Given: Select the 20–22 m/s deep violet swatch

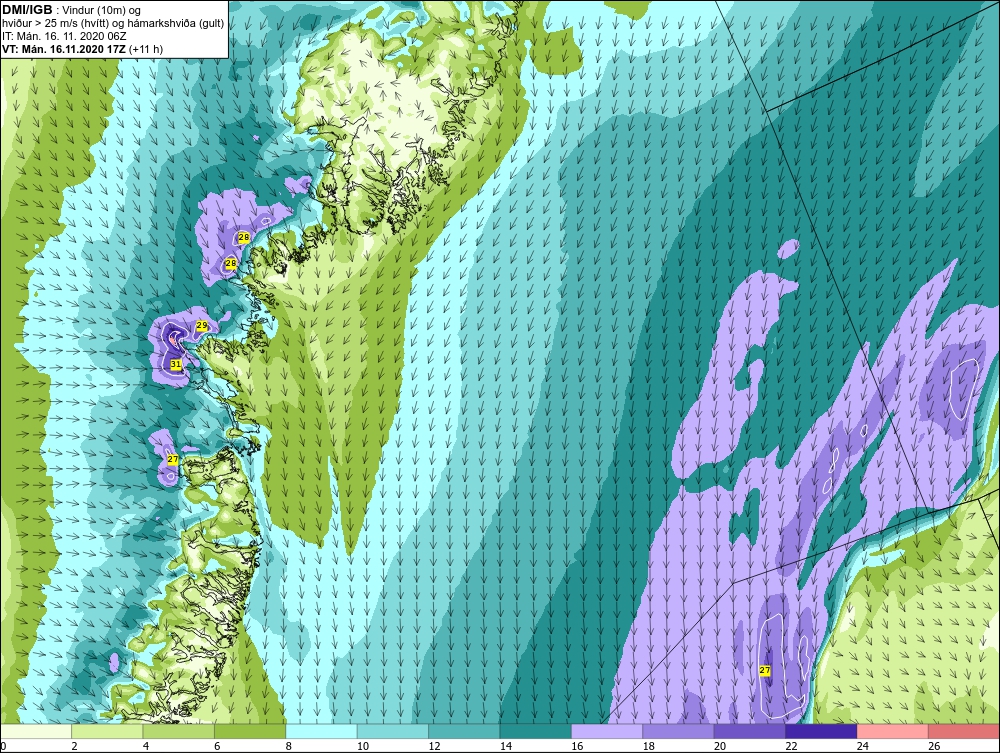Looking at the screenshot, I should pyautogui.click(x=750, y=731).
